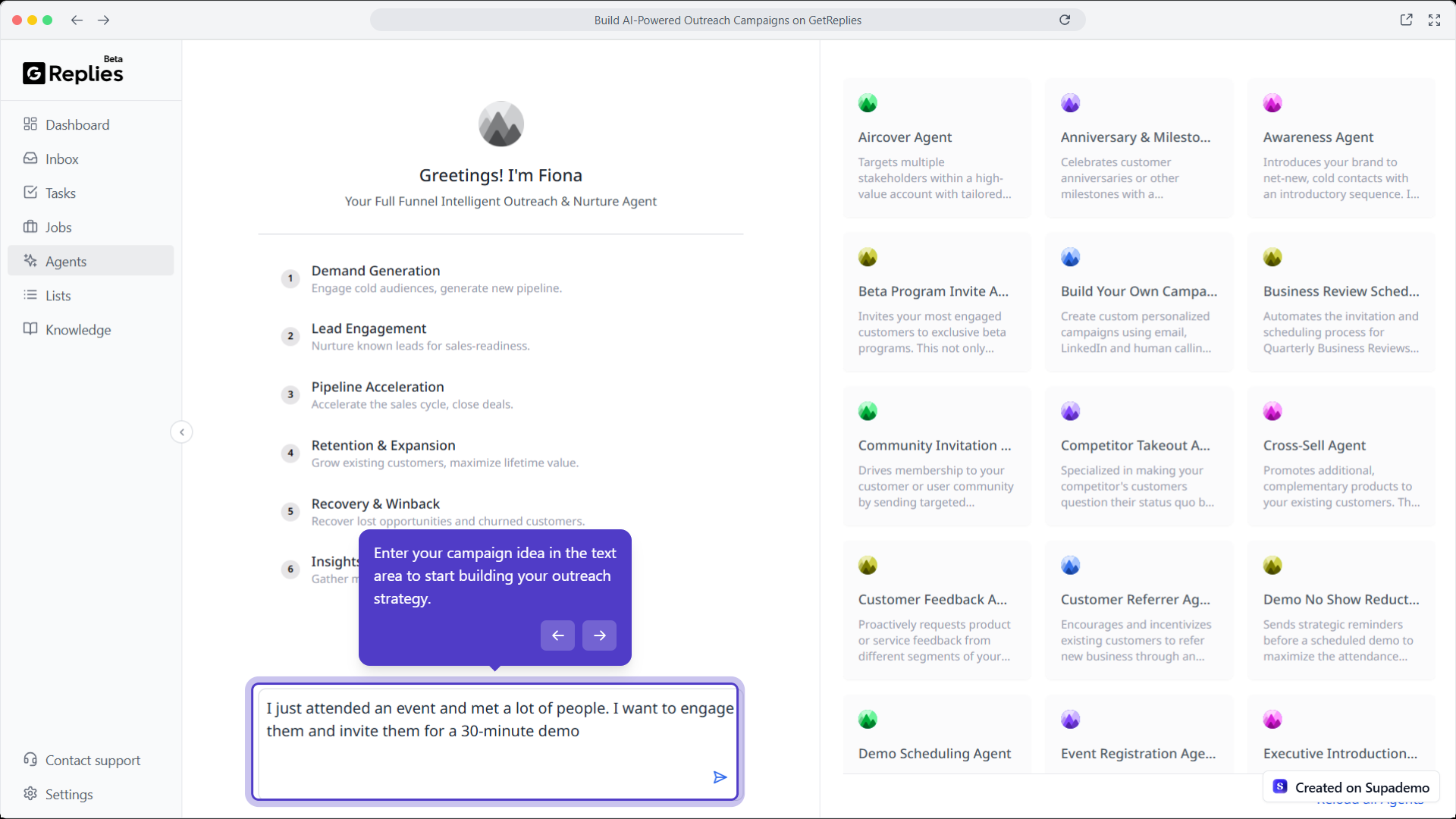The width and height of the screenshot is (1456, 819).
Task: Click the Inbox tray icon in the sidebar
Action: (x=30, y=158)
